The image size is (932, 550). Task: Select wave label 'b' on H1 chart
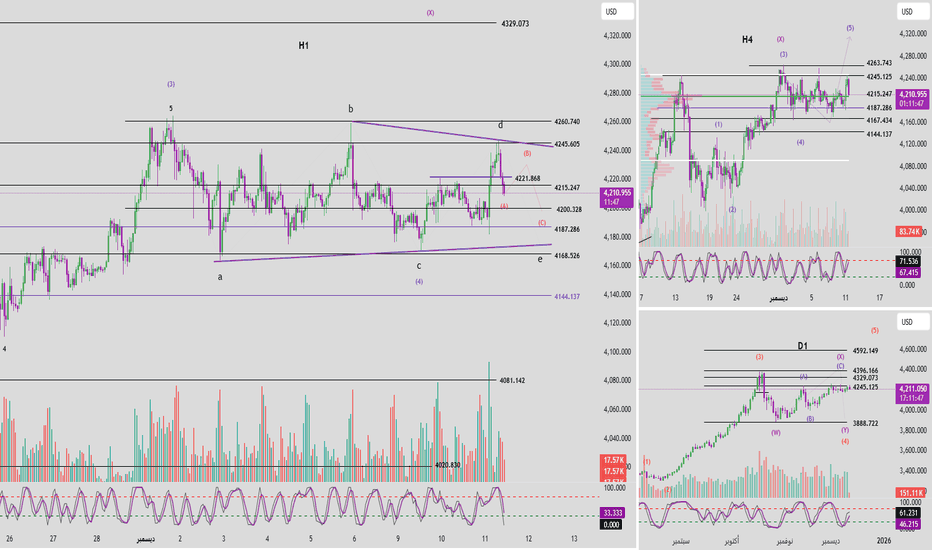click(x=351, y=108)
